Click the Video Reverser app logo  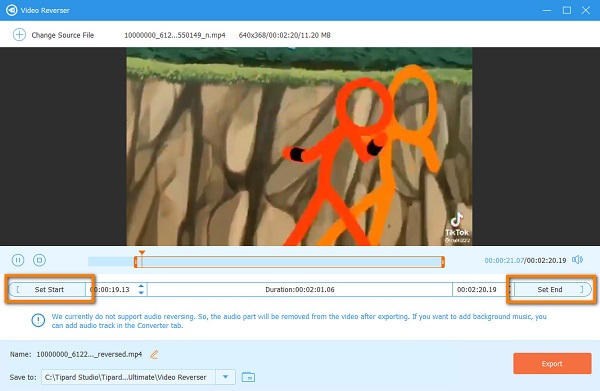tap(11, 10)
